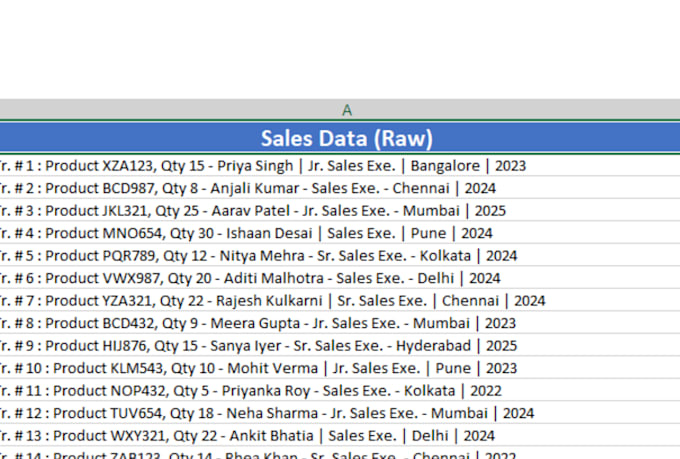
Task: Click the row with Product NOP432, Priyanka Roy
Action: click(x=340, y=391)
